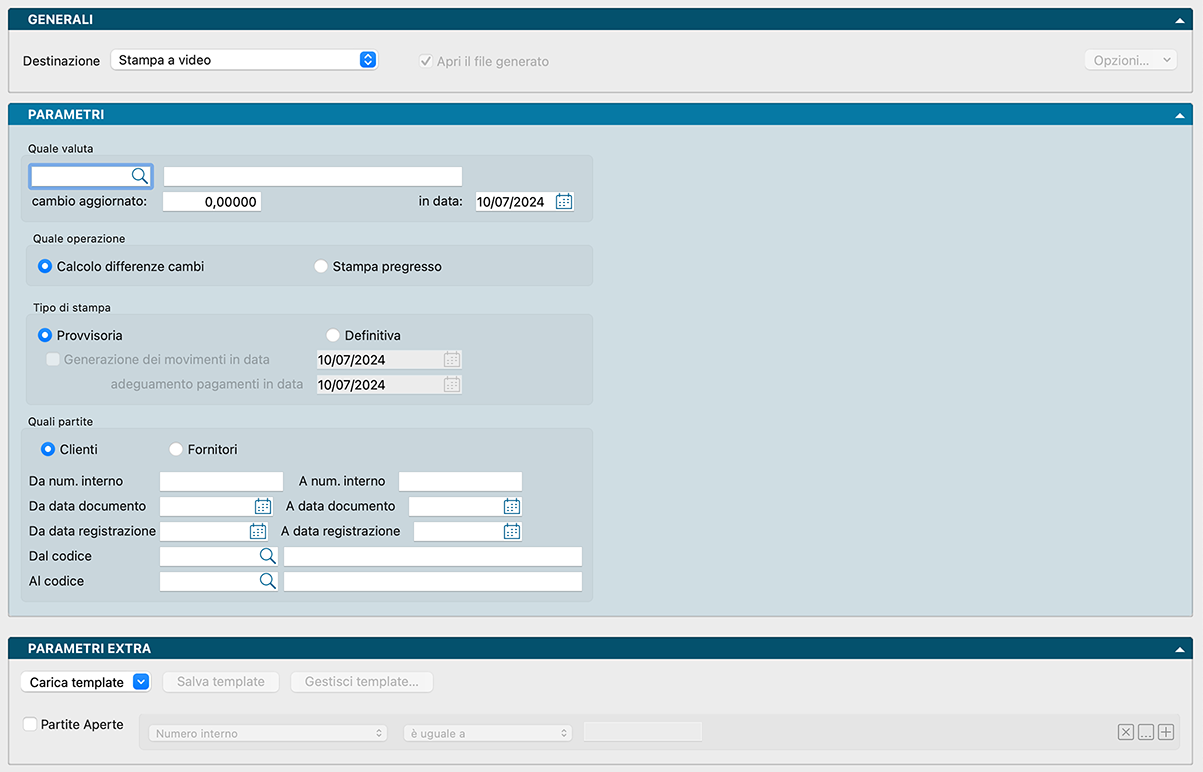
Task: Open 'Carica template' dropdown menu
Action: (x=140, y=682)
